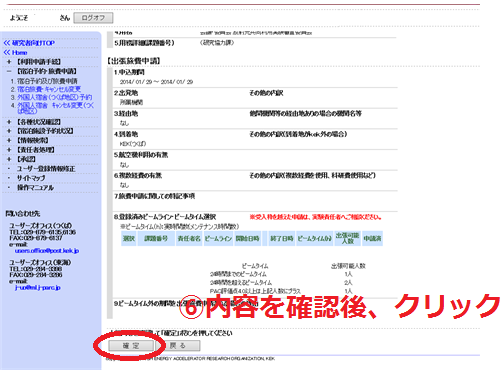Click the Tsukuba users office e-mail link
501x374 pixels.
[x=47, y=251]
